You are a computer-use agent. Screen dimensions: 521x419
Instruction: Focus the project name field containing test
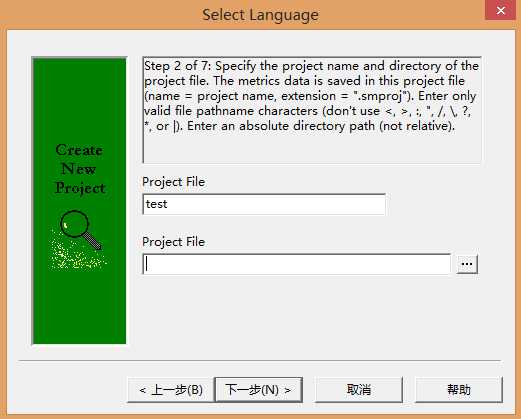[264, 204]
